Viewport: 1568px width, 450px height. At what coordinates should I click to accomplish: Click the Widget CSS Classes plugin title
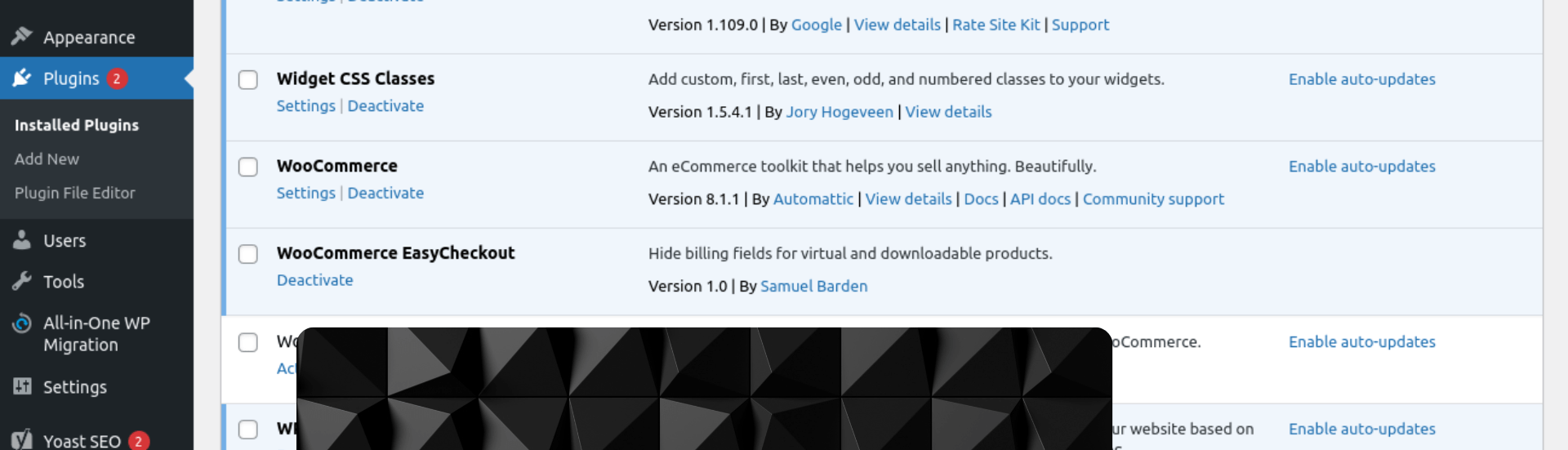pyautogui.click(x=355, y=79)
